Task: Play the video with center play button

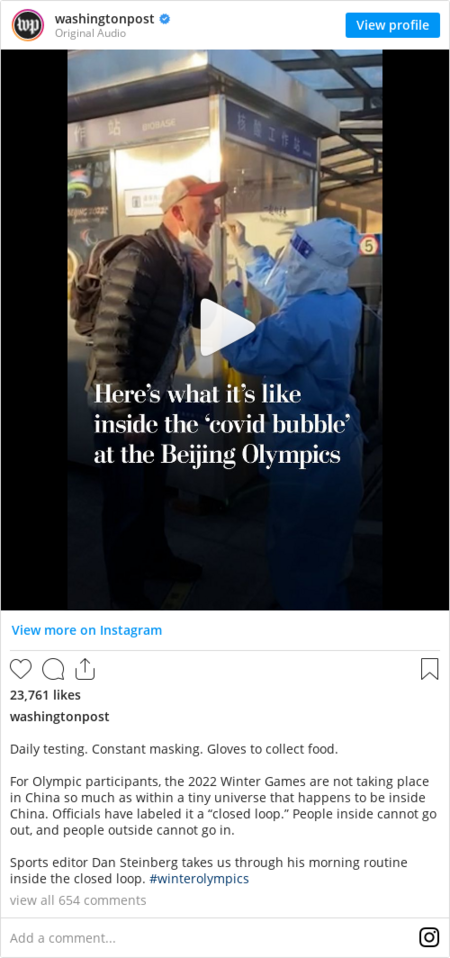Action: point(225,327)
